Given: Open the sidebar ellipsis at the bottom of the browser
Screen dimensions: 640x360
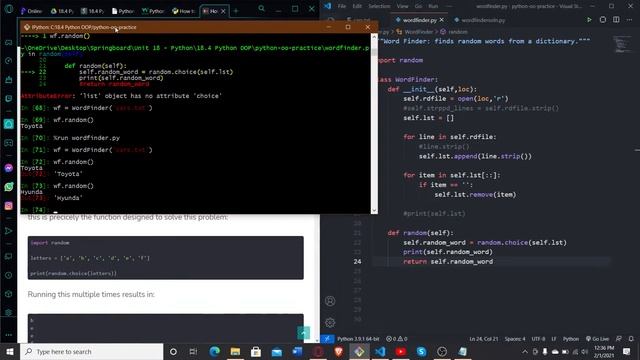Looking at the screenshot, I should pos(9,335).
